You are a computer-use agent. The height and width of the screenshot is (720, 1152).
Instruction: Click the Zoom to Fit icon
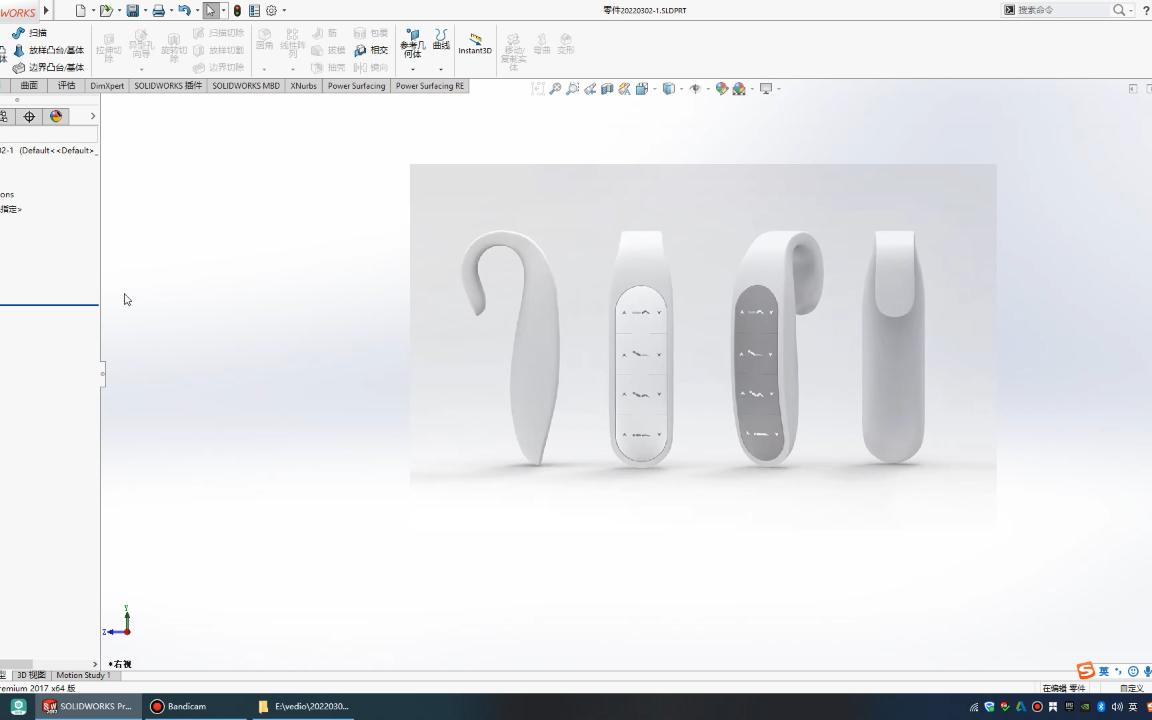coord(555,89)
